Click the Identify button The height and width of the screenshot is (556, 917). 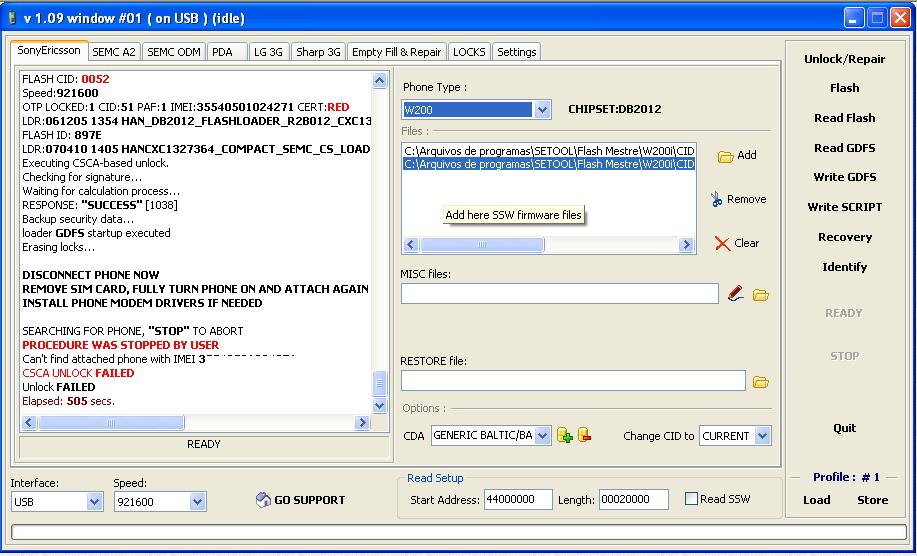[844, 267]
